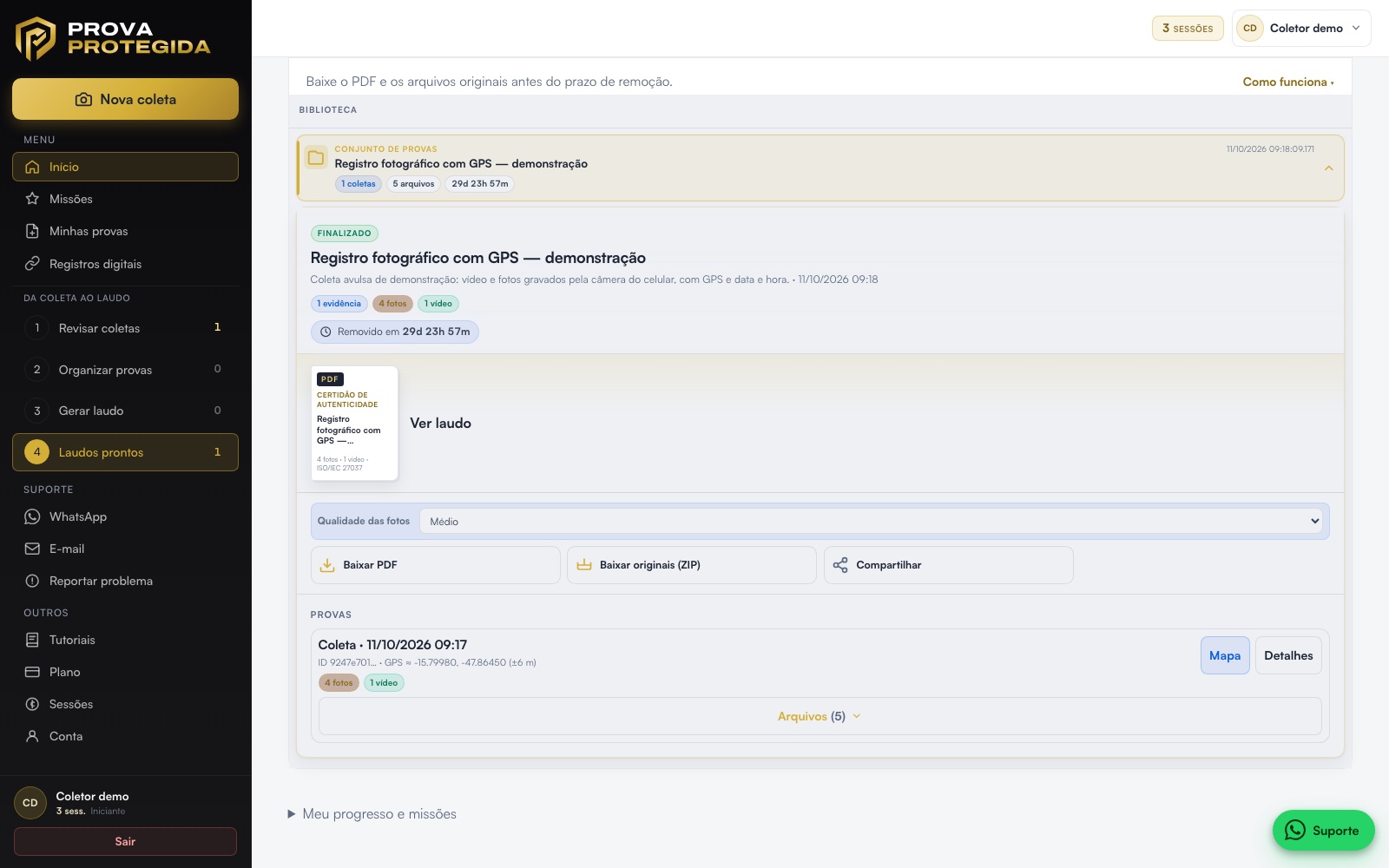The height and width of the screenshot is (868, 1389).
Task: Click the Minhas provas document icon
Action: tap(32, 231)
